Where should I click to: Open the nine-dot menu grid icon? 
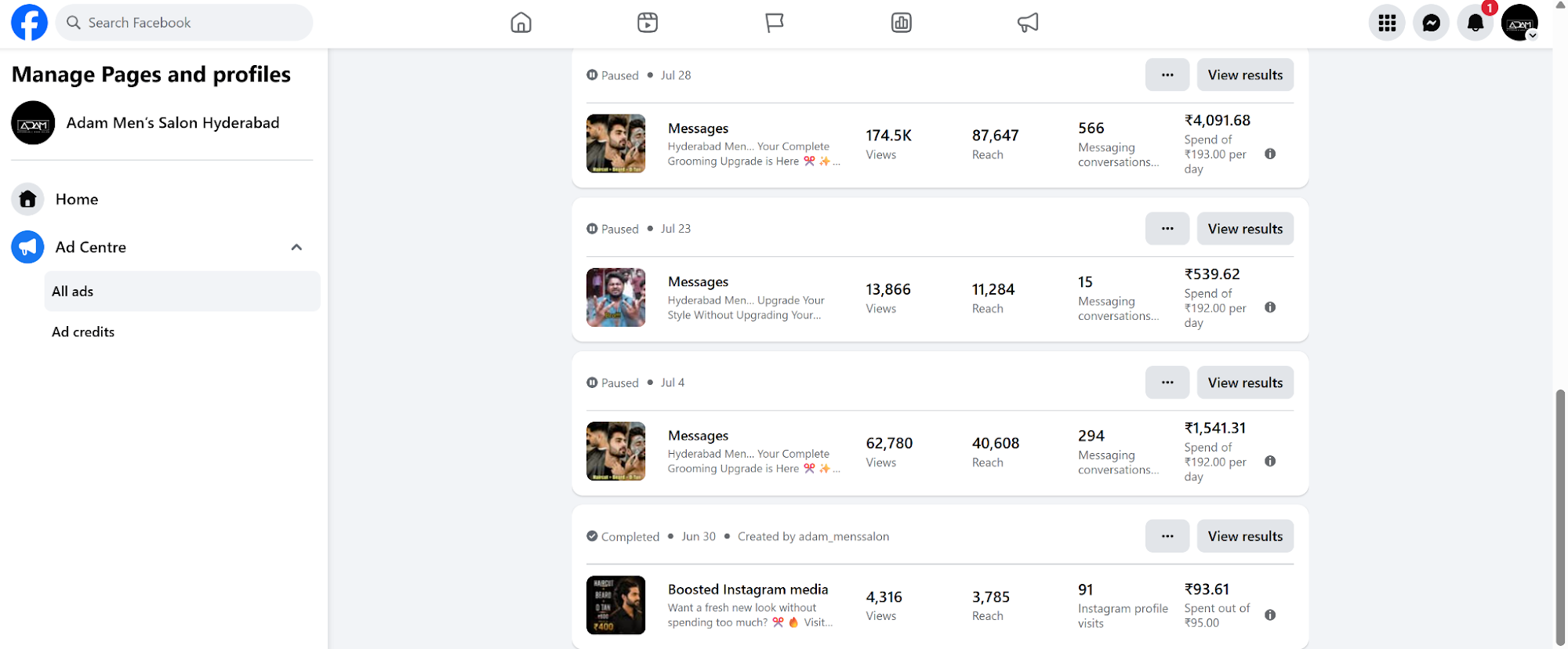[x=1387, y=24]
